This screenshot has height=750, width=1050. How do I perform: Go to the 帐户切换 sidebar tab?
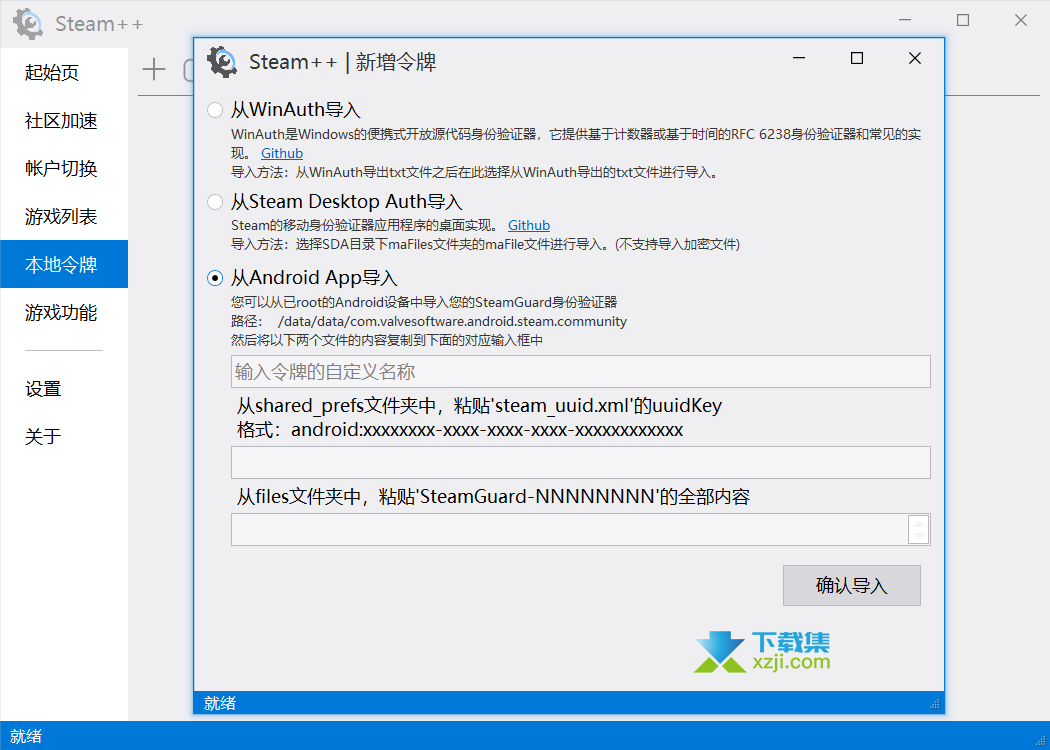(x=64, y=169)
